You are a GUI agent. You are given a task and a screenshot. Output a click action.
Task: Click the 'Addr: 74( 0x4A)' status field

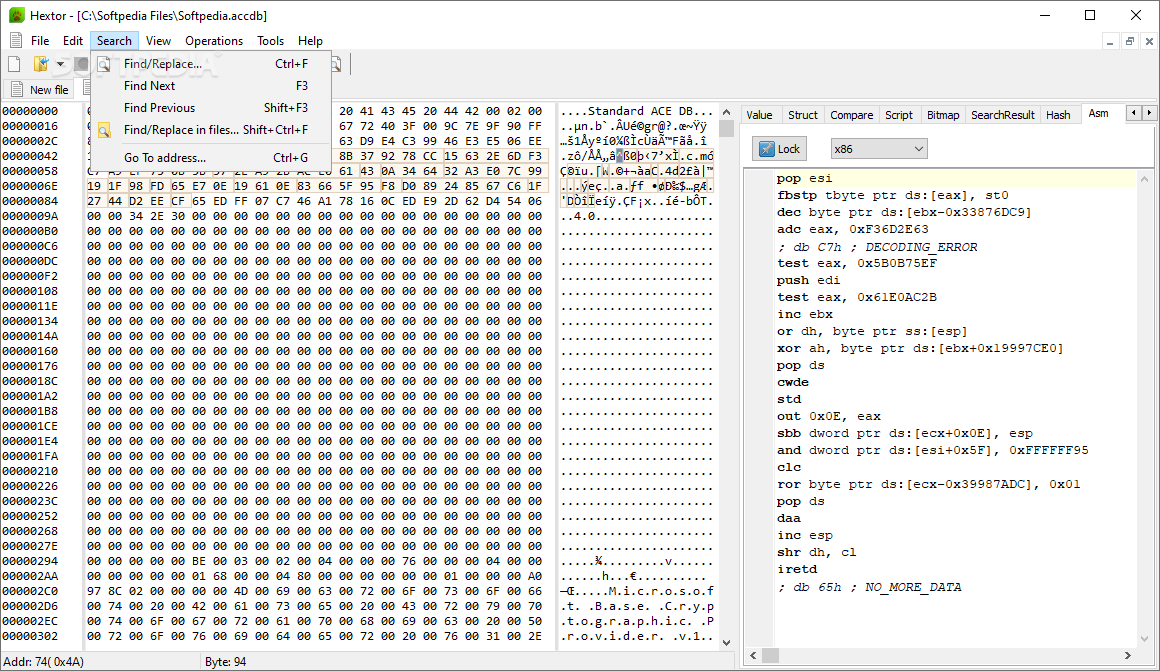44,662
